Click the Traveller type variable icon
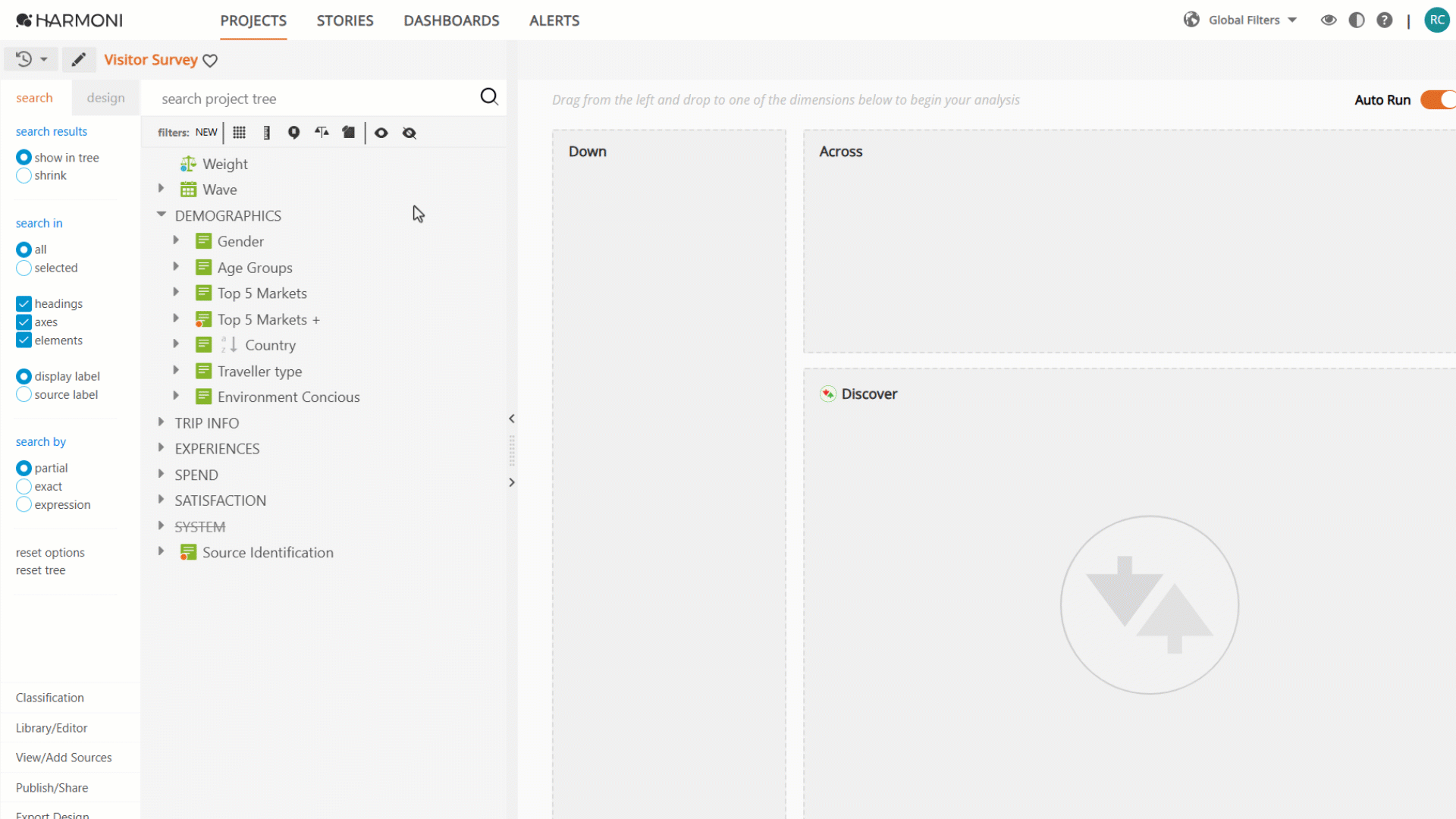 203,371
